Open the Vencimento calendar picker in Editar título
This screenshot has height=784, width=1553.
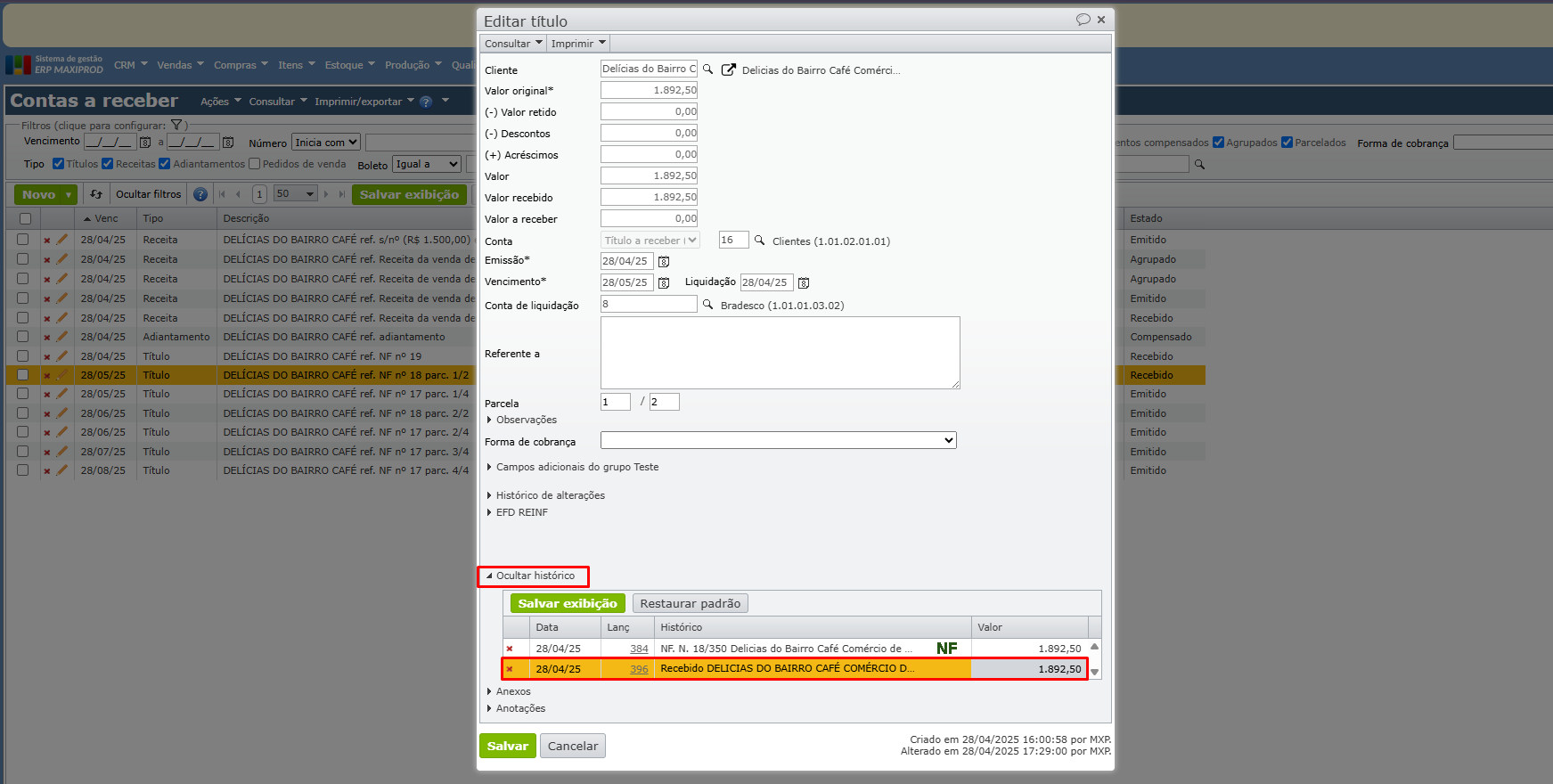tap(664, 283)
